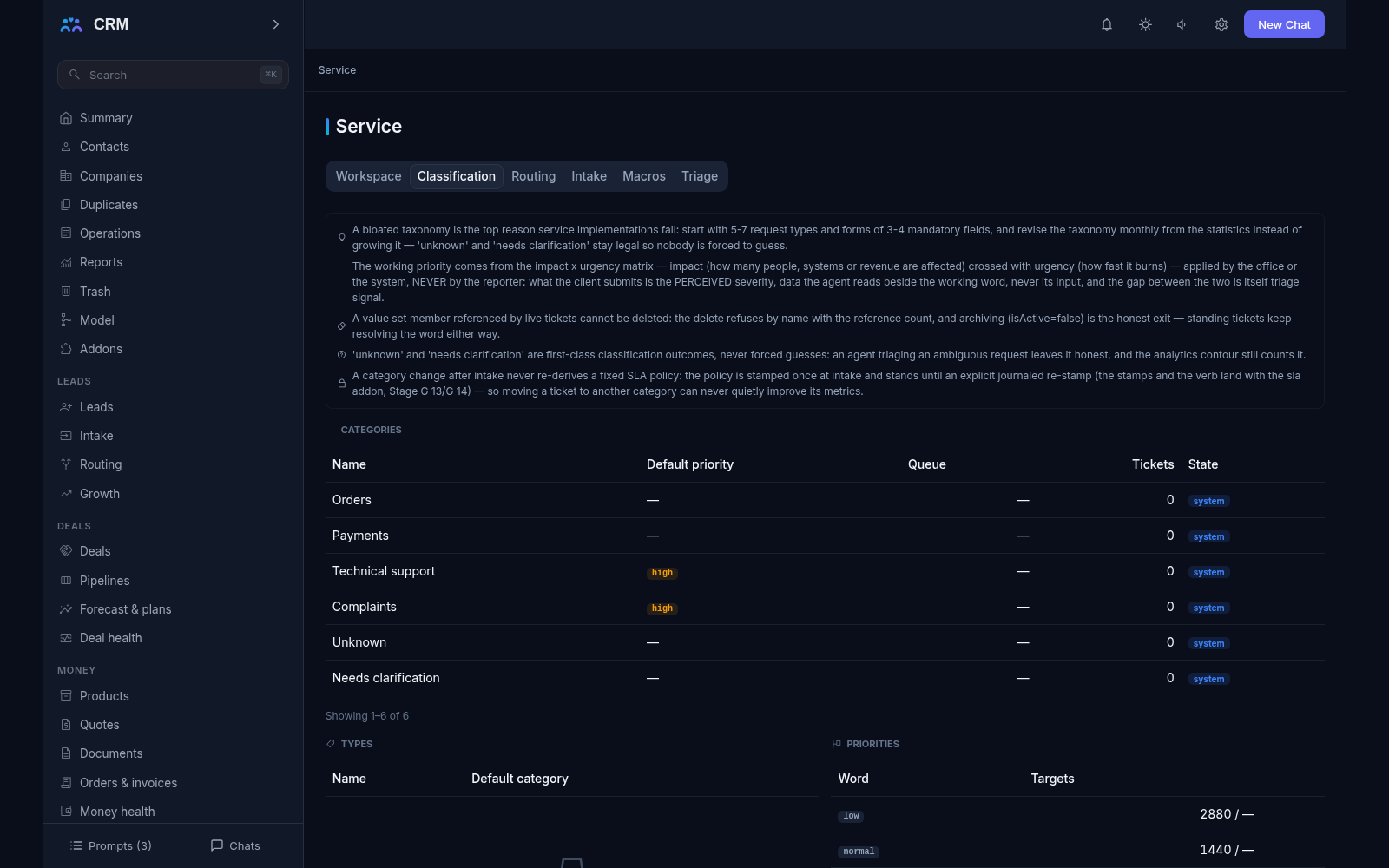Image resolution: width=1389 pixels, height=868 pixels.
Task: Open Products via its box icon
Action: pos(66,696)
